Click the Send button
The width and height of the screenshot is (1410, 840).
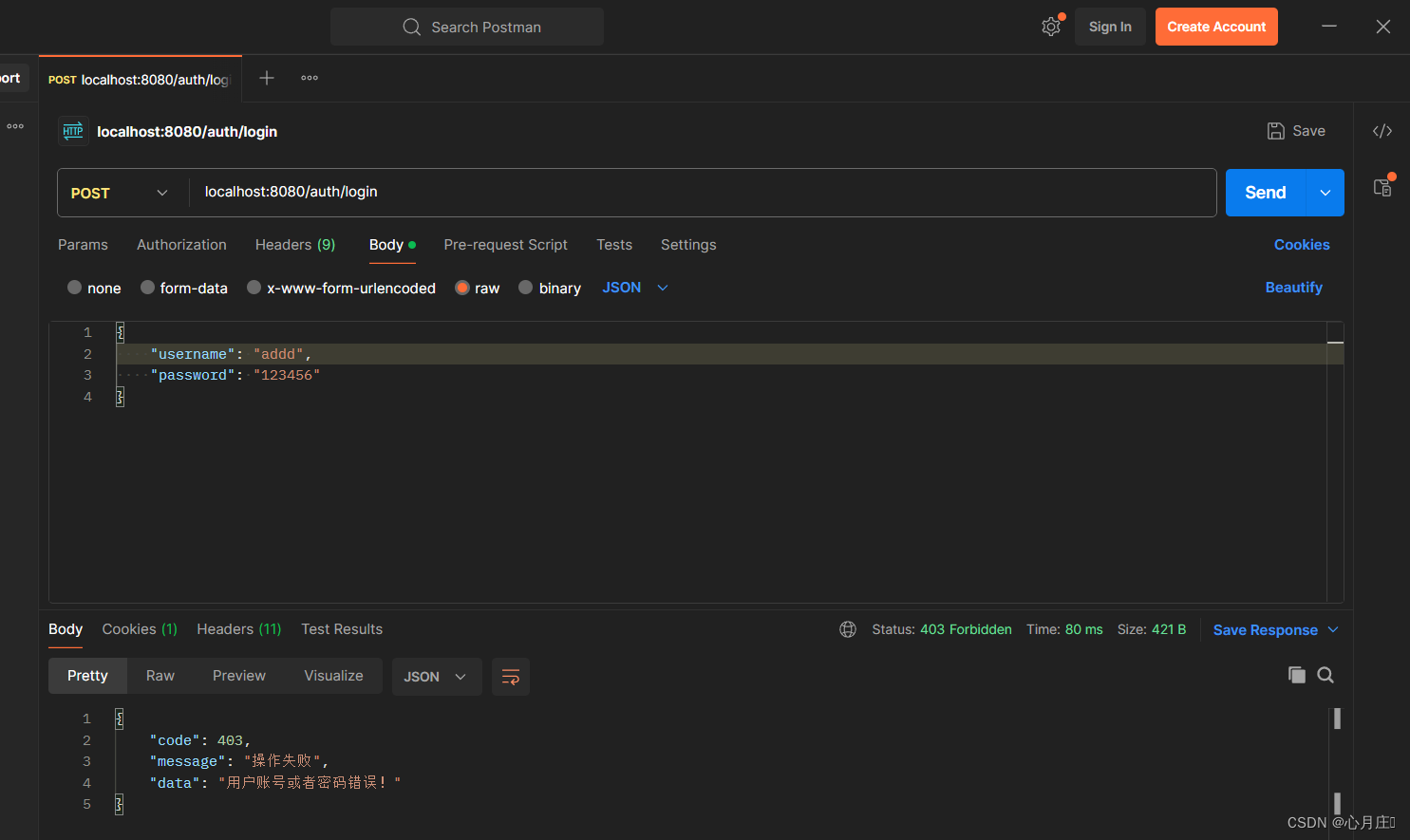(x=1266, y=193)
